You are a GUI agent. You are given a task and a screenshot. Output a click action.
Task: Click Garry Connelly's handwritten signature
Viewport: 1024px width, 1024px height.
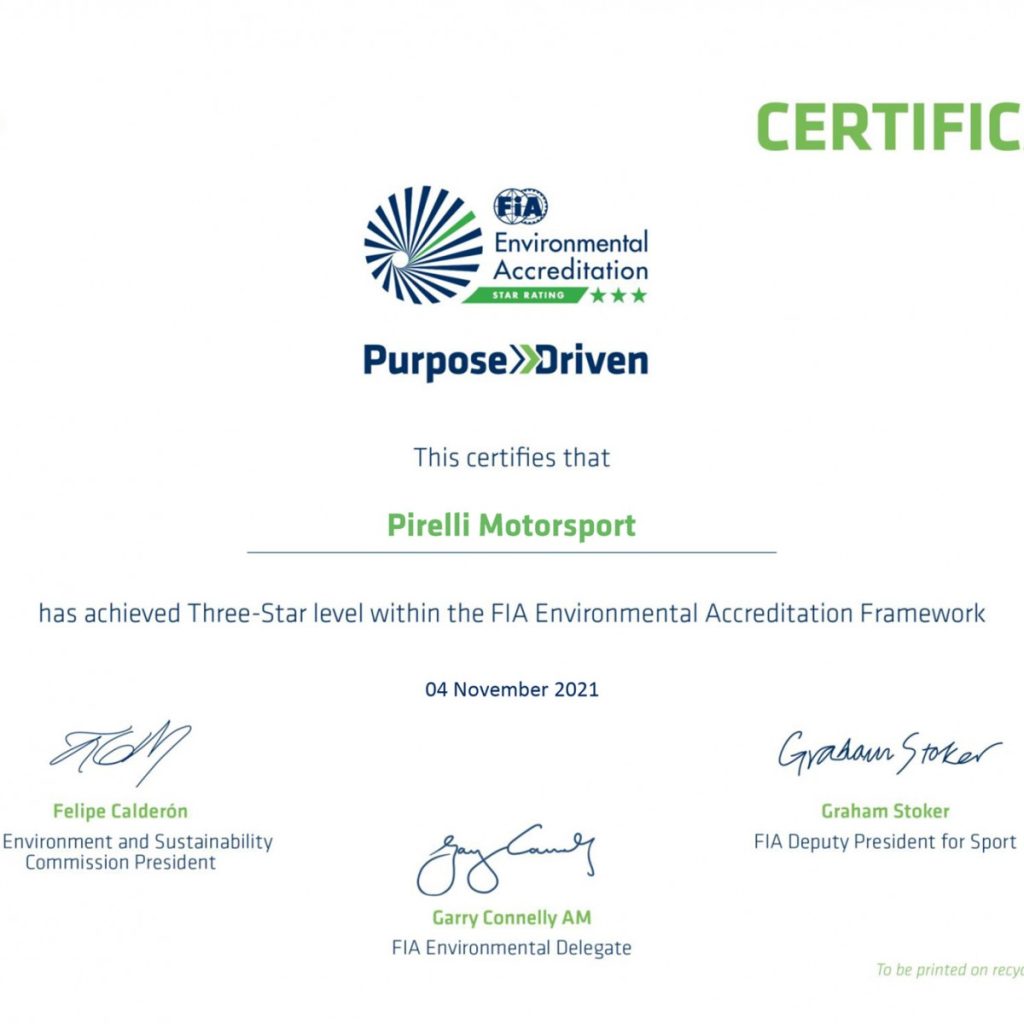point(506,859)
